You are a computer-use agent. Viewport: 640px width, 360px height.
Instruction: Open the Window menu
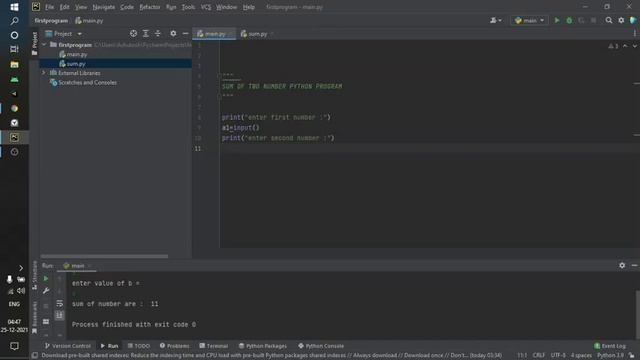coord(227,7)
